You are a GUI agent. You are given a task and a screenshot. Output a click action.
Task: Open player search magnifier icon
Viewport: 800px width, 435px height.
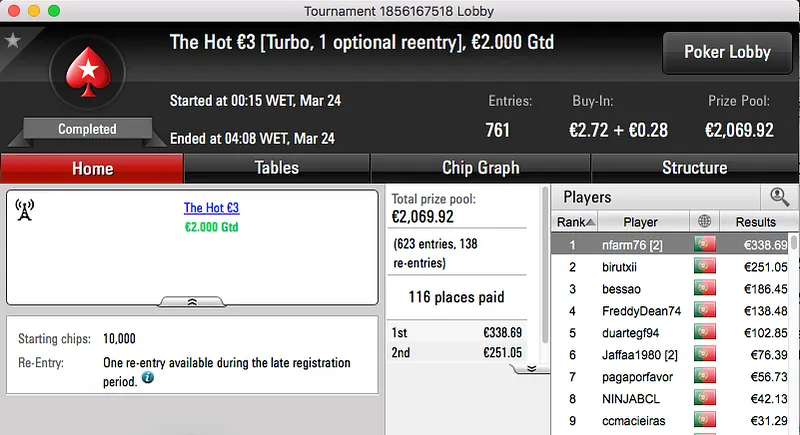tap(778, 197)
